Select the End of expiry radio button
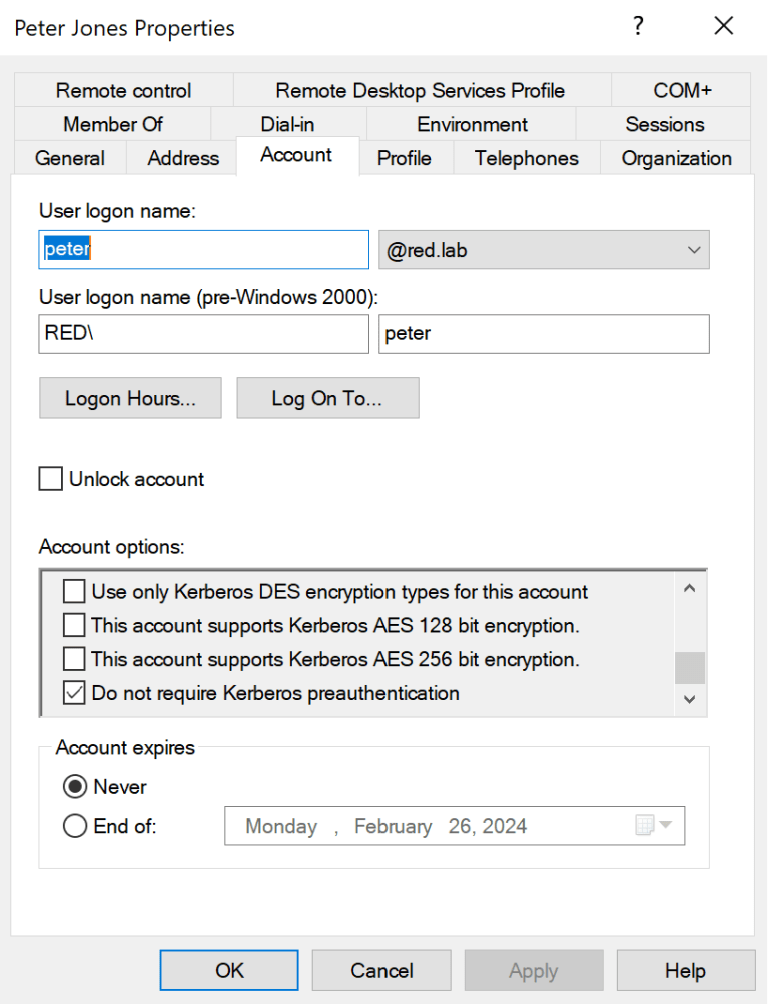Viewport: 768px width, 1004px height. click(75, 827)
